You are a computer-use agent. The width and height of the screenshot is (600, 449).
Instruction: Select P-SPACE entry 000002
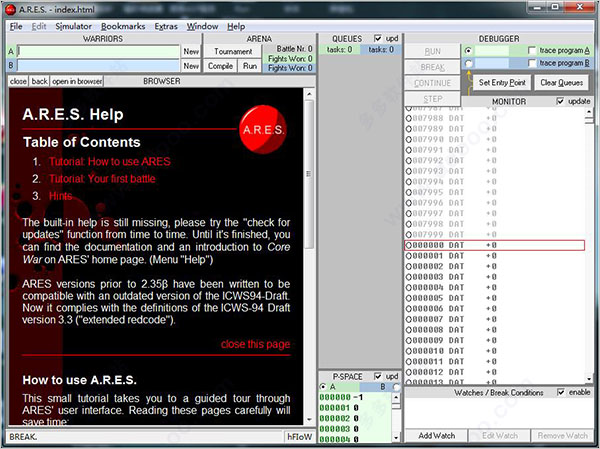tap(355, 418)
